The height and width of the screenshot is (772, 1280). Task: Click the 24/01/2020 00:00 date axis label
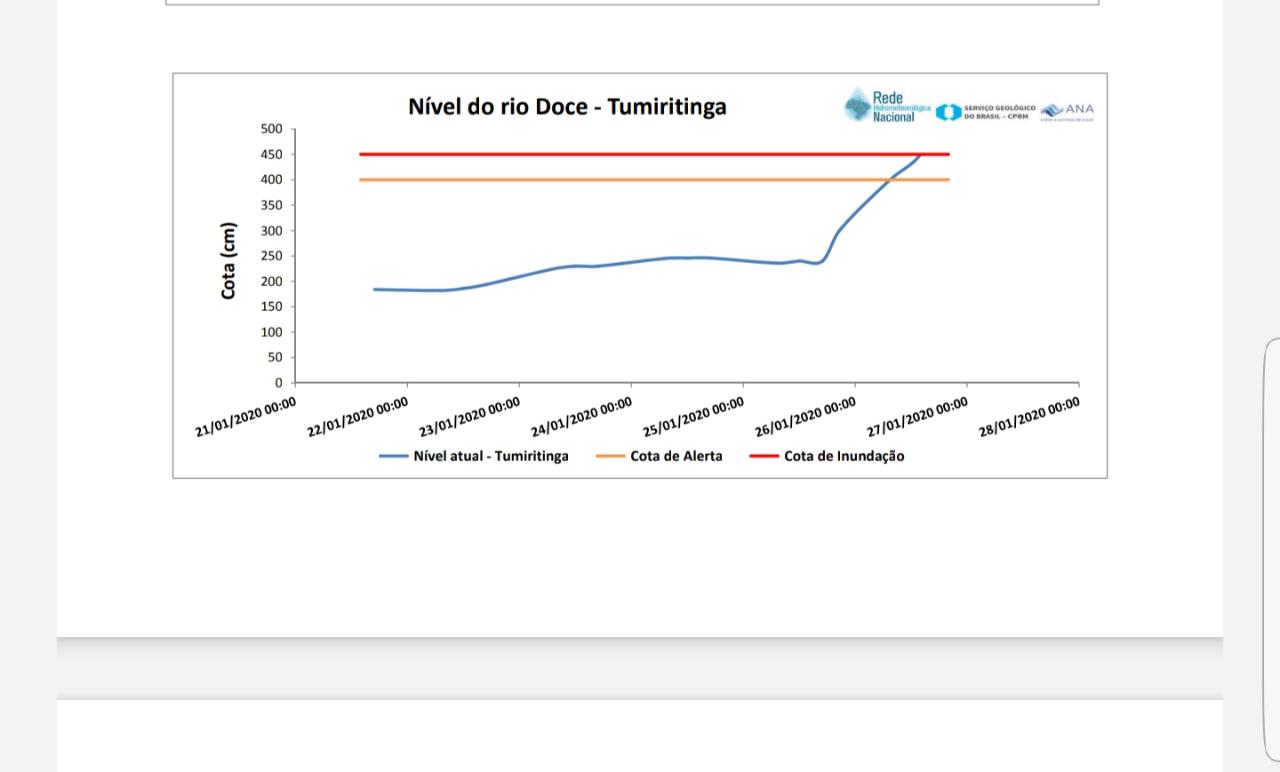[582, 417]
